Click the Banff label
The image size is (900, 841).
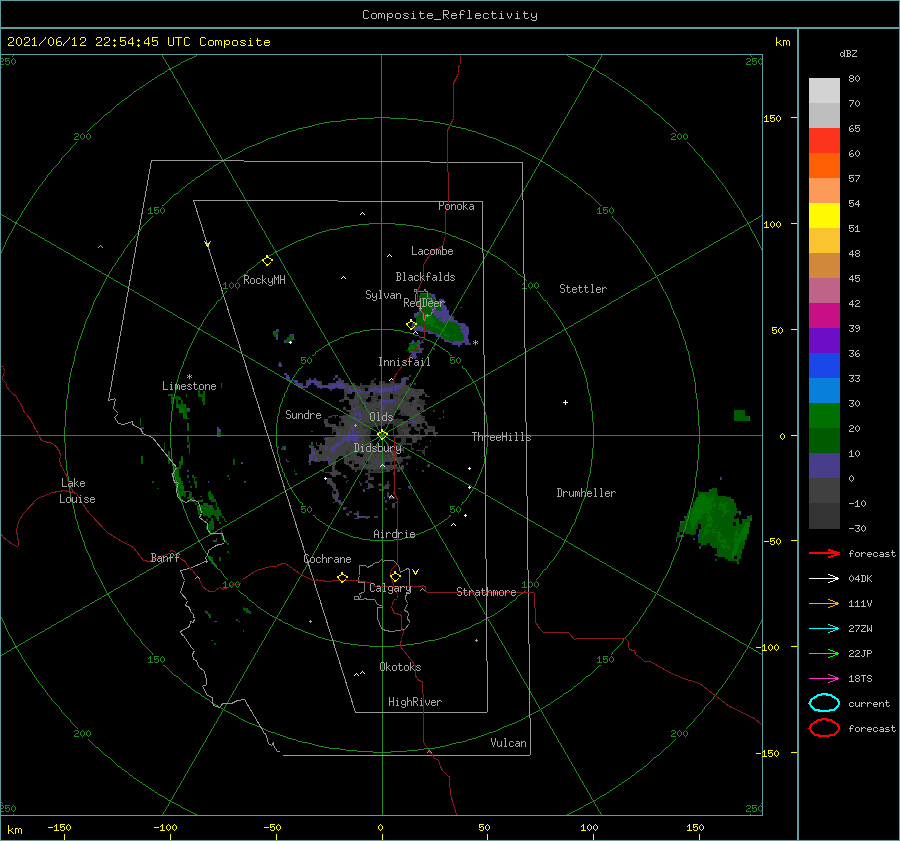click(165, 557)
